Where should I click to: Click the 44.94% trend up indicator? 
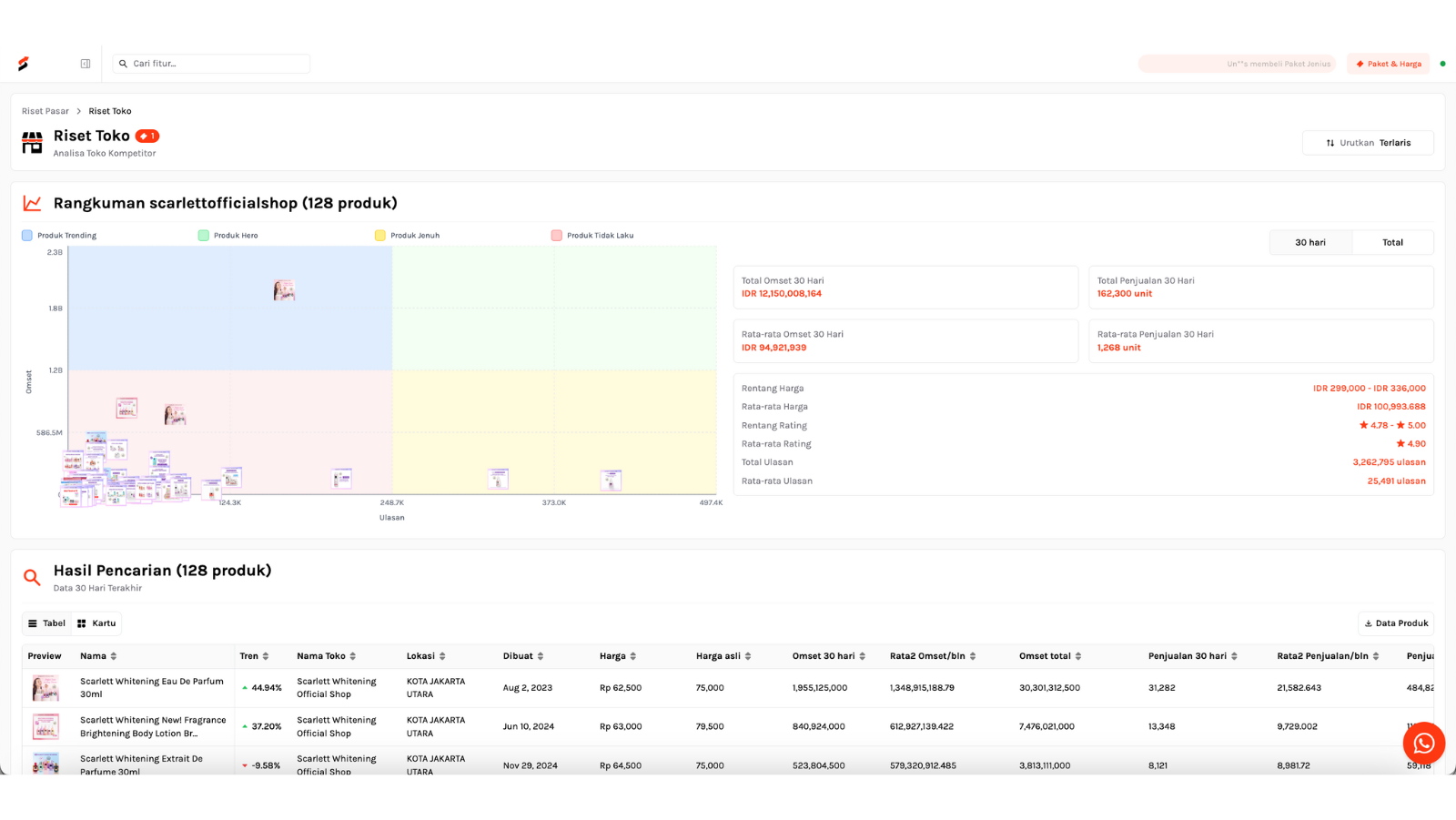[262, 688]
